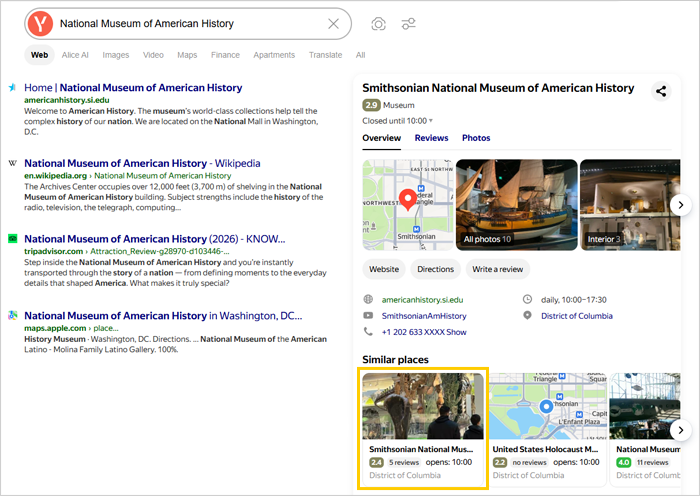Viewport: 700px width, 496px height.
Task: Click the phone icon beside +1 202 633
Action: (368, 331)
